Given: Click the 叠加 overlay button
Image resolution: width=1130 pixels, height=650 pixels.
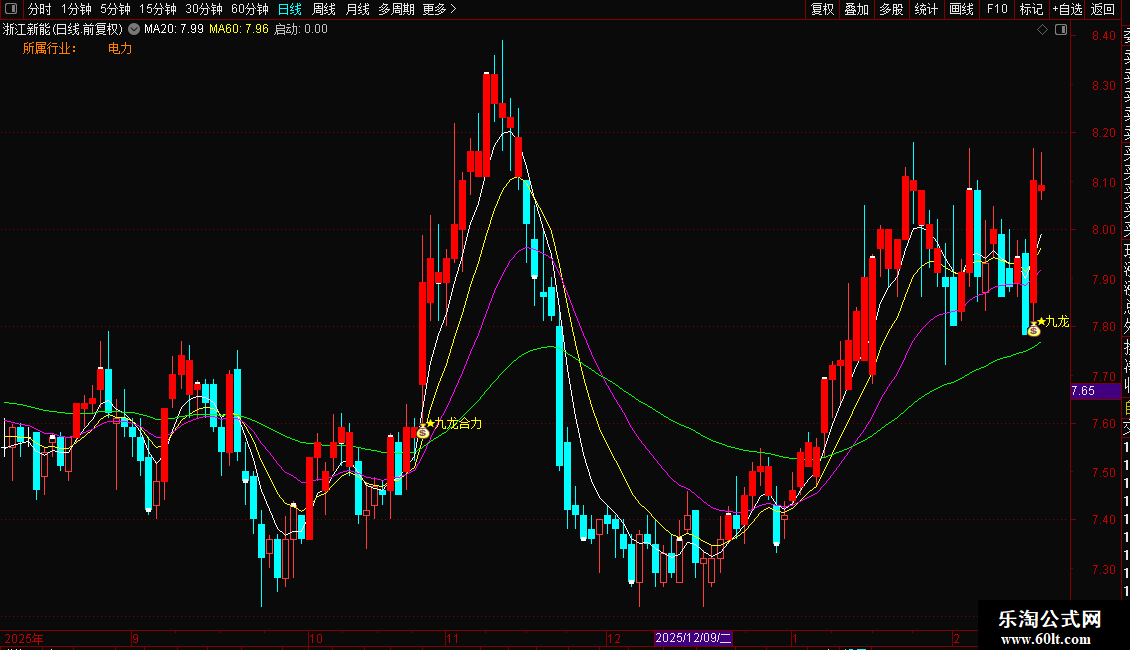Looking at the screenshot, I should click(x=857, y=9).
